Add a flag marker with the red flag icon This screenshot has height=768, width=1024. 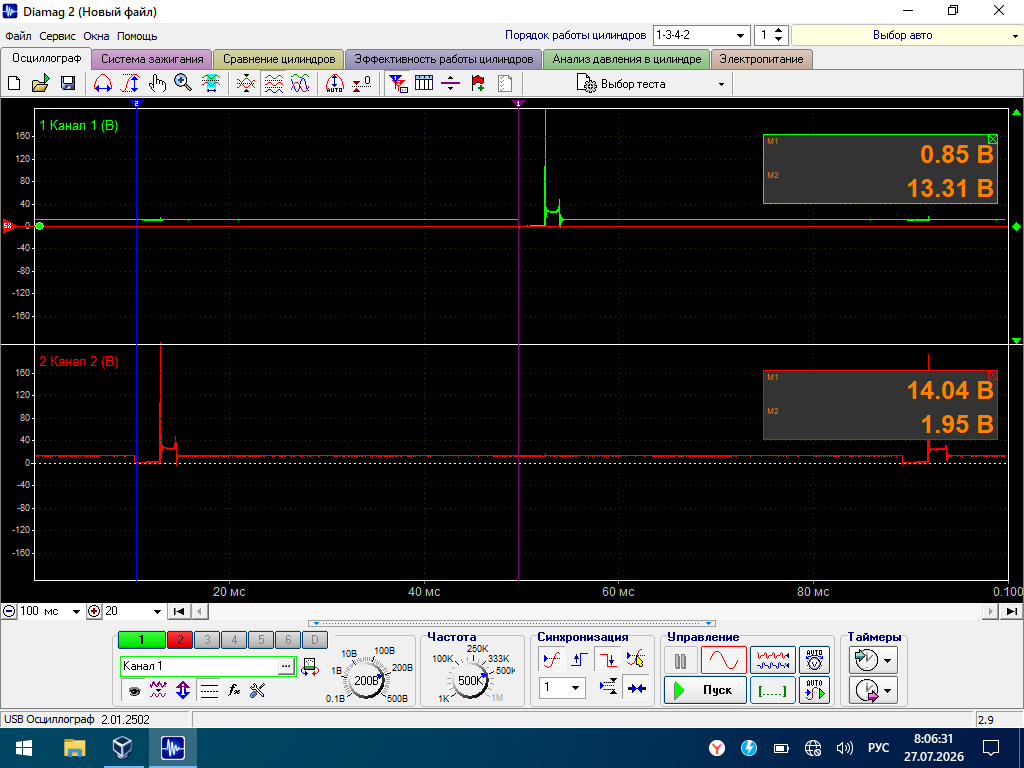tap(477, 83)
